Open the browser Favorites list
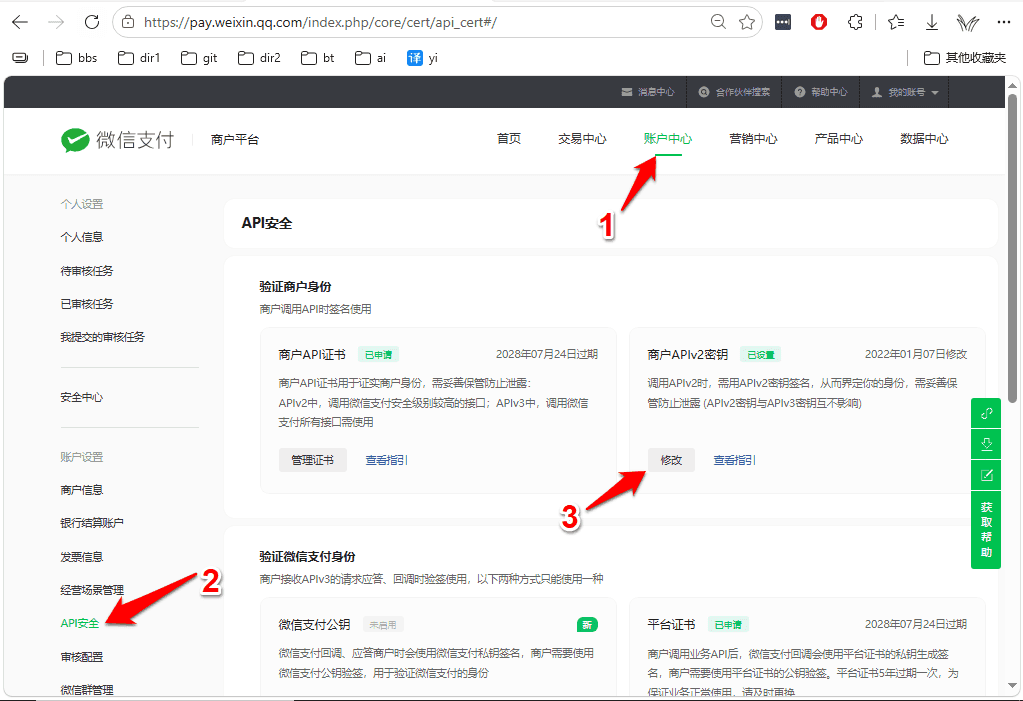Viewport: 1023px width, 701px height. [x=896, y=22]
